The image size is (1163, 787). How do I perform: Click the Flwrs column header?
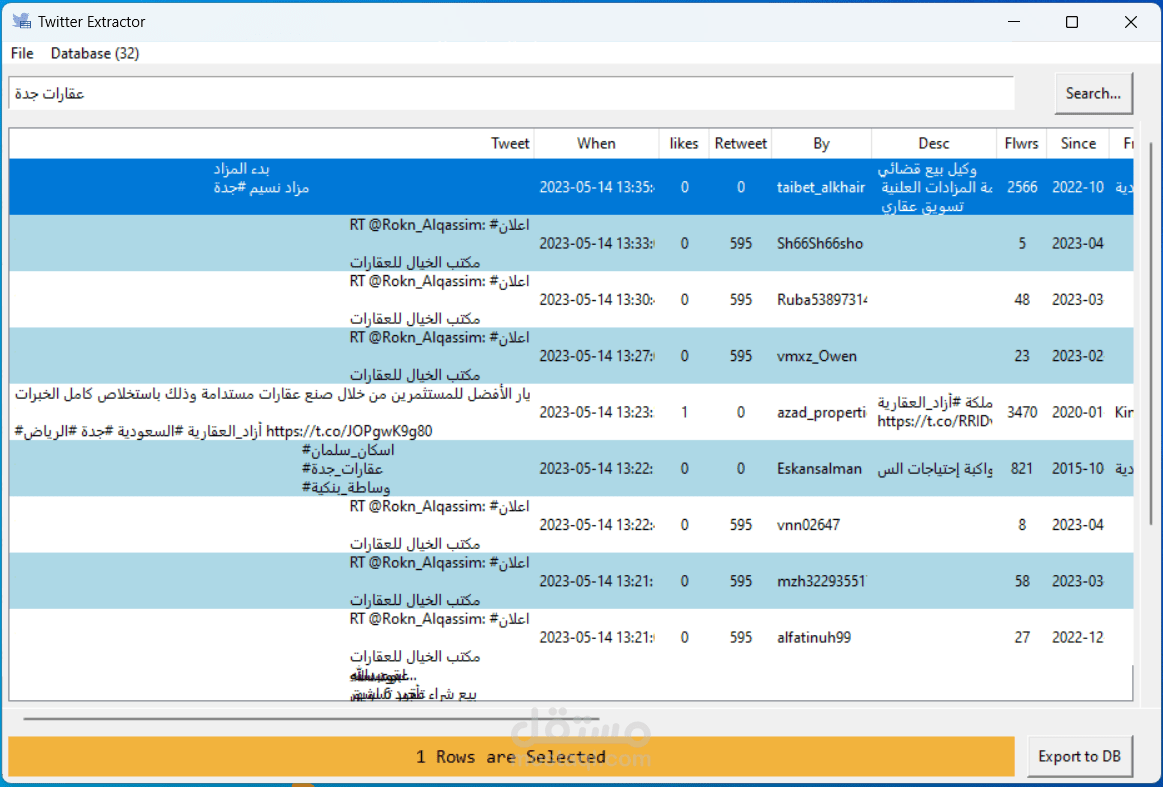pos(1021,144)
